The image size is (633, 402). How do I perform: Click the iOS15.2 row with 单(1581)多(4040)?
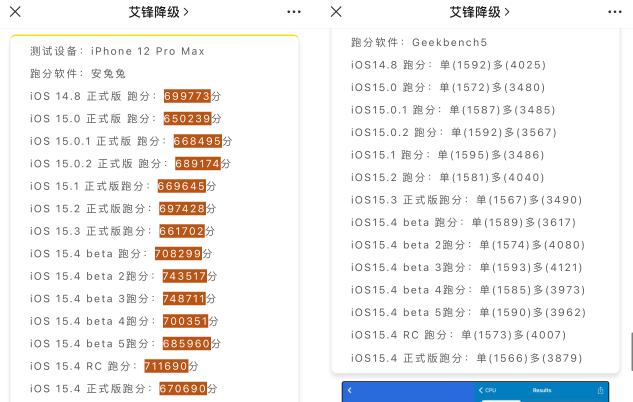click(448, 177)
